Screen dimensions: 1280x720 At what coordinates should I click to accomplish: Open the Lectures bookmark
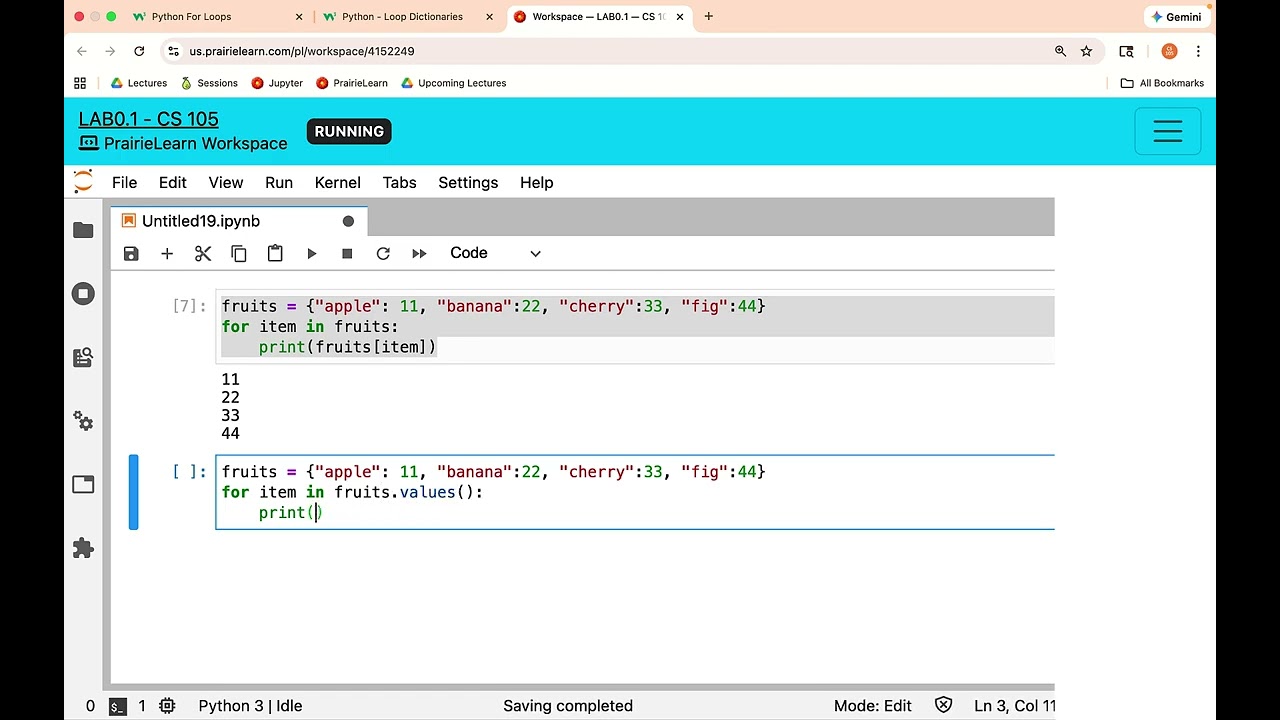pyautogui.click(x=138, y=83)
